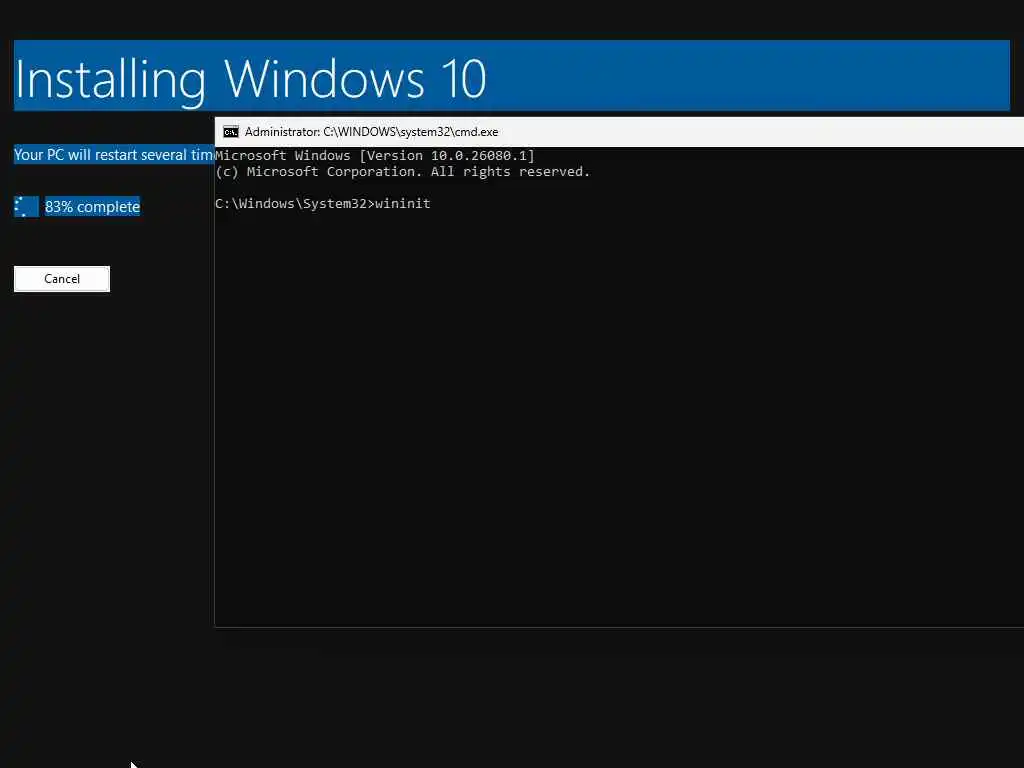The height and width of the screenshot is (768, 1024).
Task: Click the cmd.exe icon in title bar
Action: tap(231, 132)
